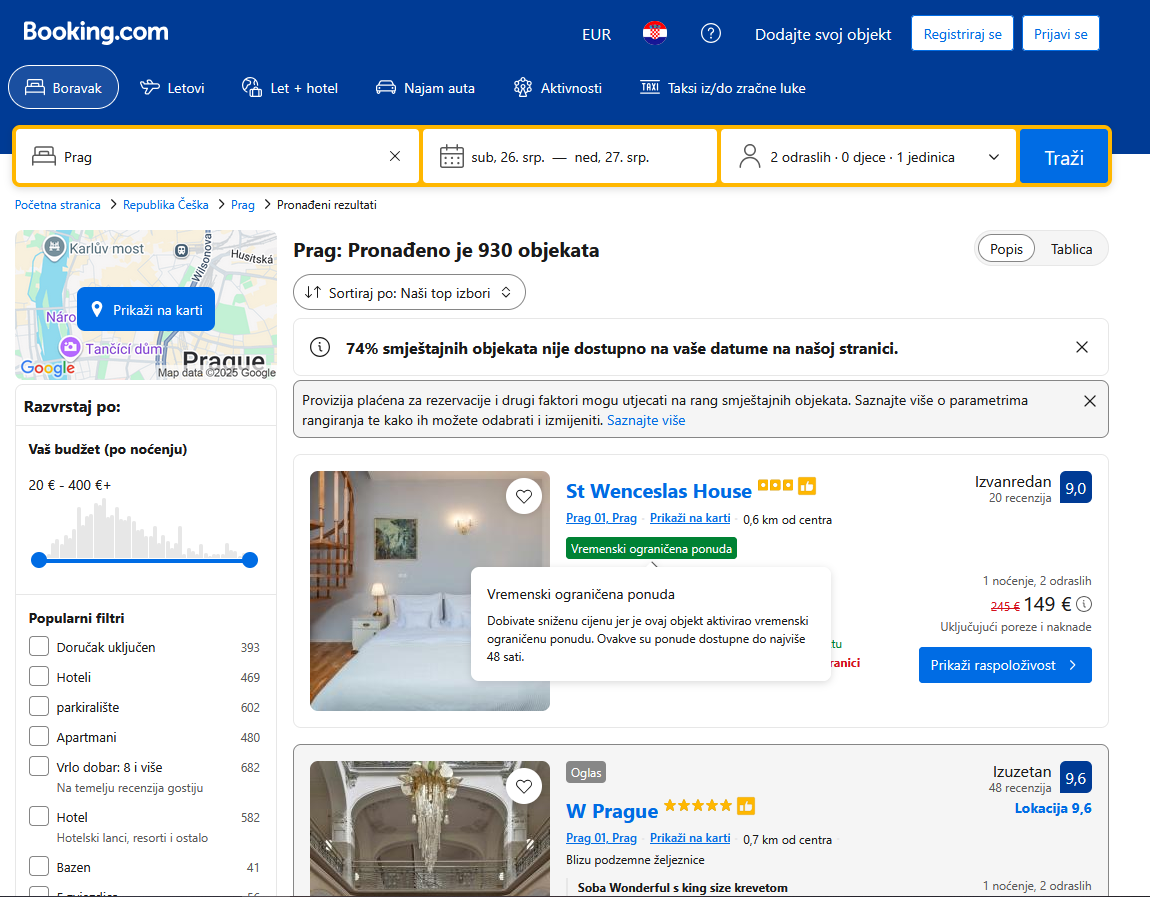The height and width of the screenshot is (897, 1150).
Task: Expand the guests and rooms selector
Action: [x=868, y=156]
